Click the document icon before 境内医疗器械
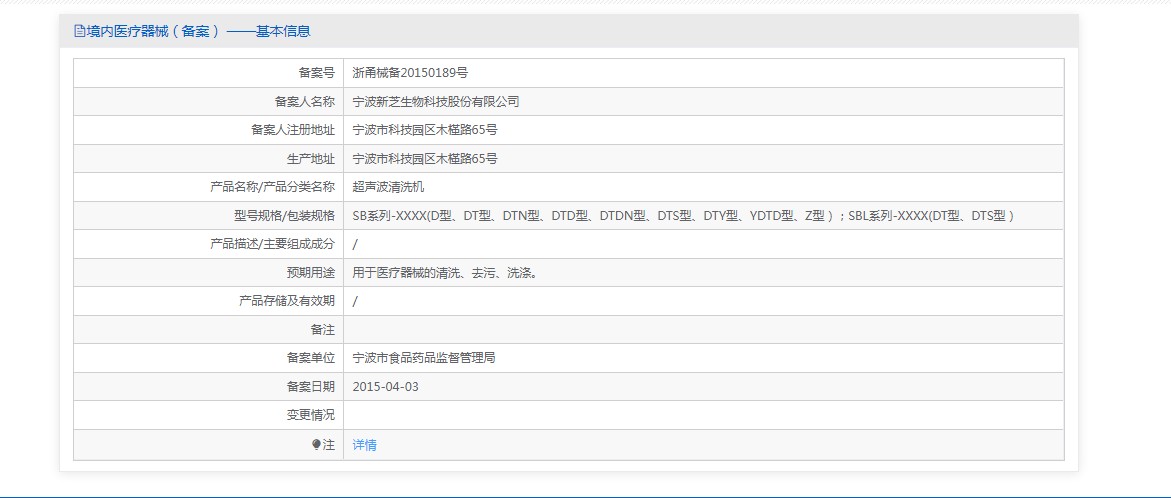Image resolution: width=1171 pixels, height=498 pixels. (x=79, y=31)
